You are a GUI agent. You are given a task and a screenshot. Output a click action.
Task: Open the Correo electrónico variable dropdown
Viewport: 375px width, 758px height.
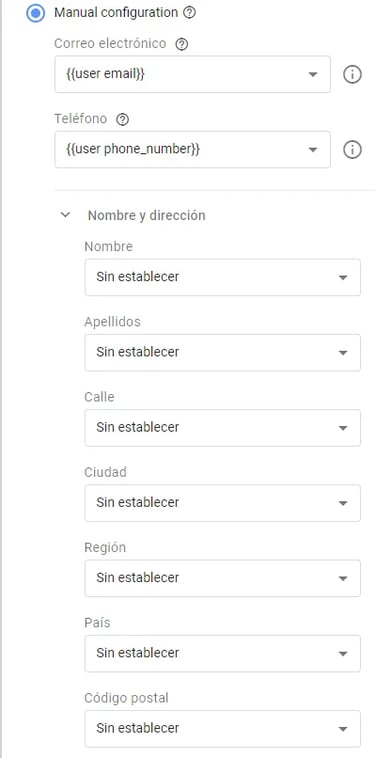click(192, 74)
